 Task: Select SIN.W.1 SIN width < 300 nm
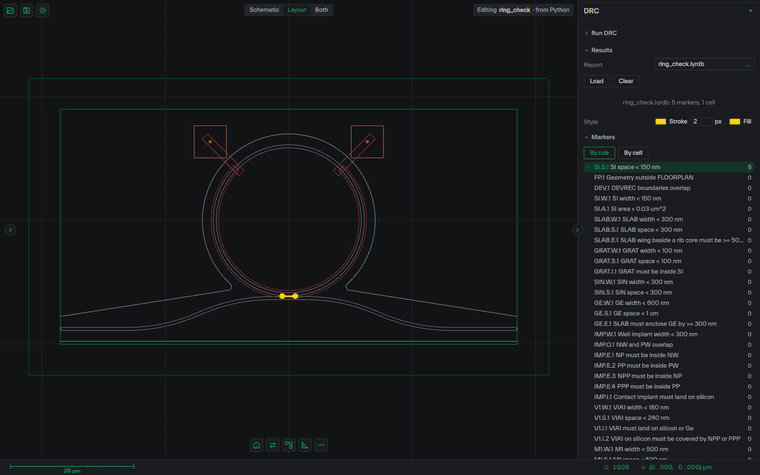pos(668,282)
